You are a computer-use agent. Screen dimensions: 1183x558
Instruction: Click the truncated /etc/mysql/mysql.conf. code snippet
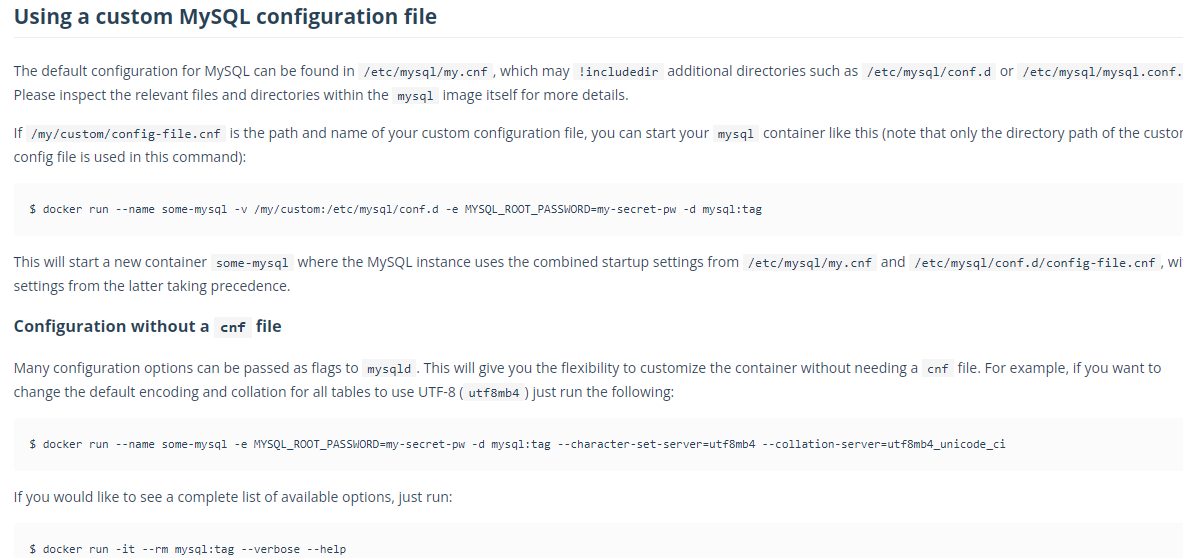coord(1100,71)
